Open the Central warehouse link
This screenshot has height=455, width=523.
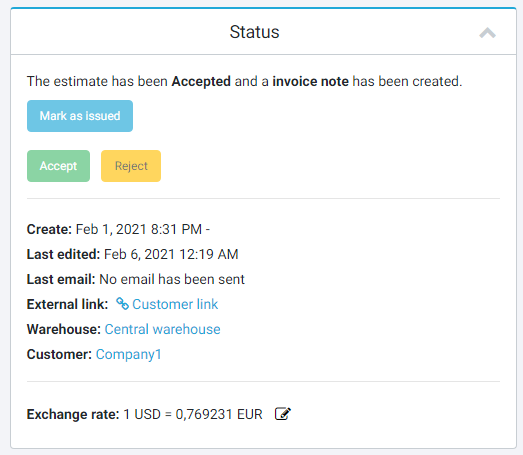(x=162, y=329)
